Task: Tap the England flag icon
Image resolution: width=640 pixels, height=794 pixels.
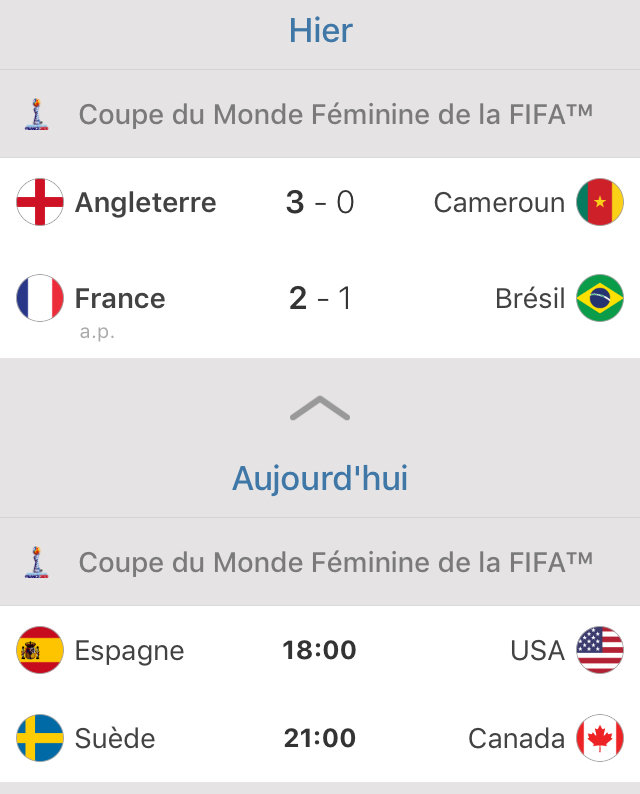Action: click(40, 202)
